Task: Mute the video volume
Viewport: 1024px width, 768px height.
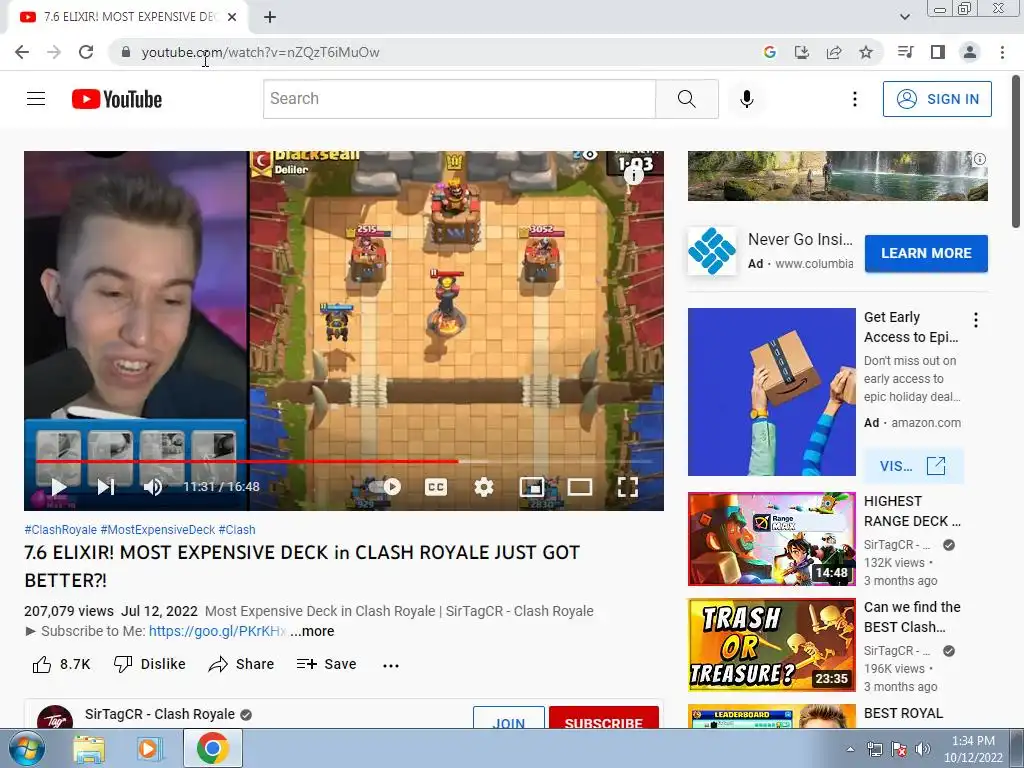Action: [153, 487]
